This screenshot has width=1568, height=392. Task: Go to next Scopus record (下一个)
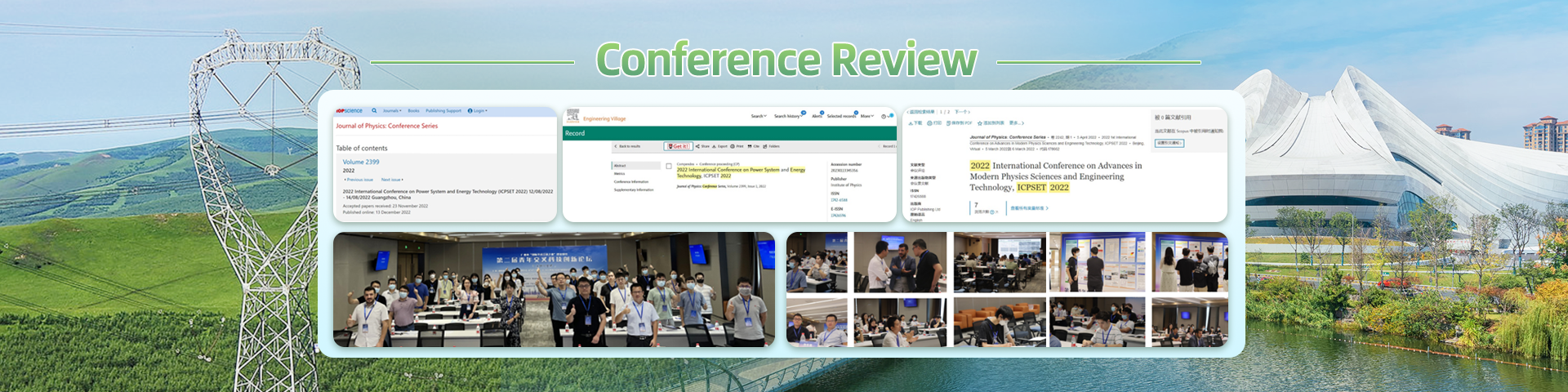[962, 112]
